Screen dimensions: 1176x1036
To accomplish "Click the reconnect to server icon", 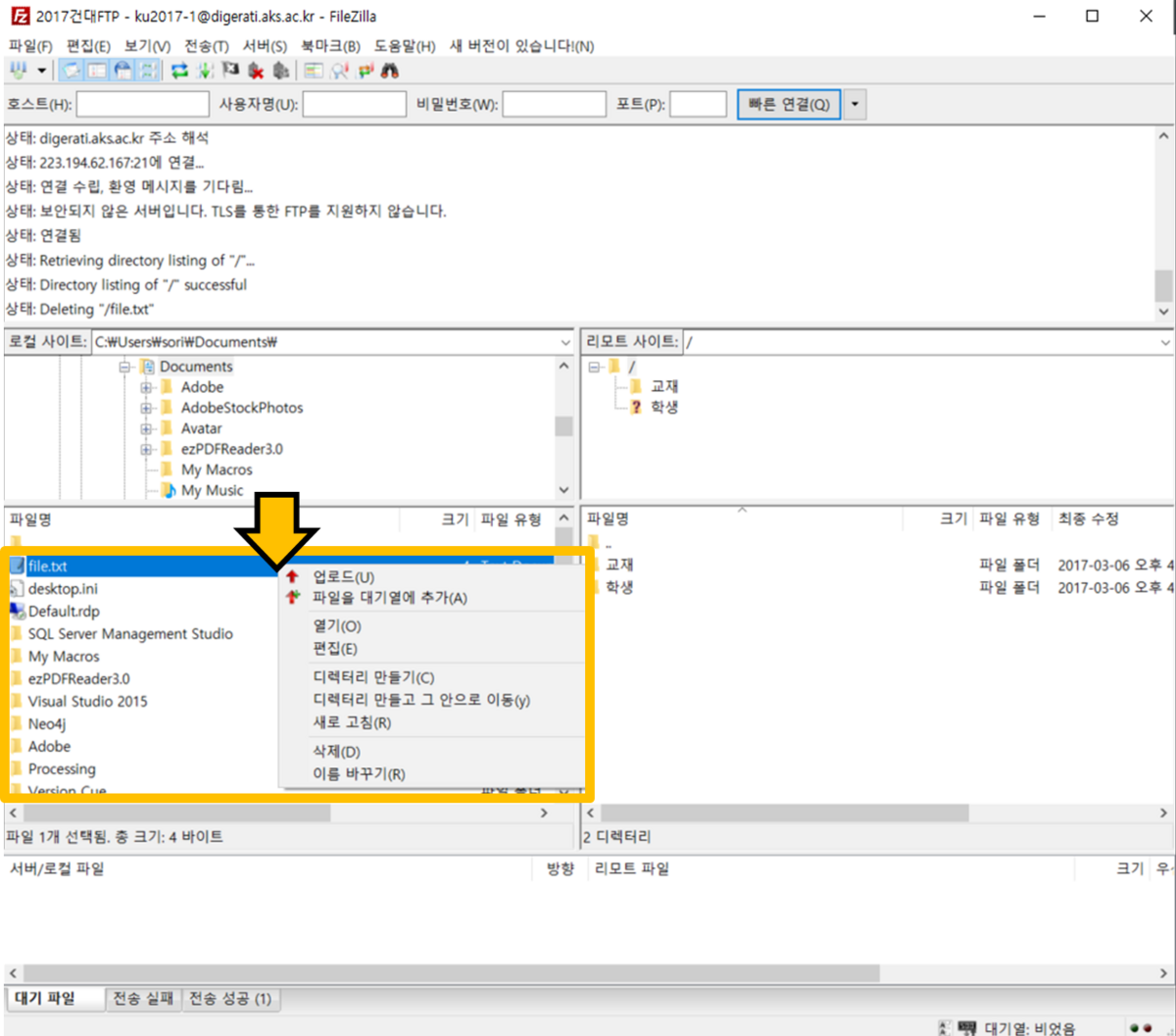I will [x=281, y=71].
